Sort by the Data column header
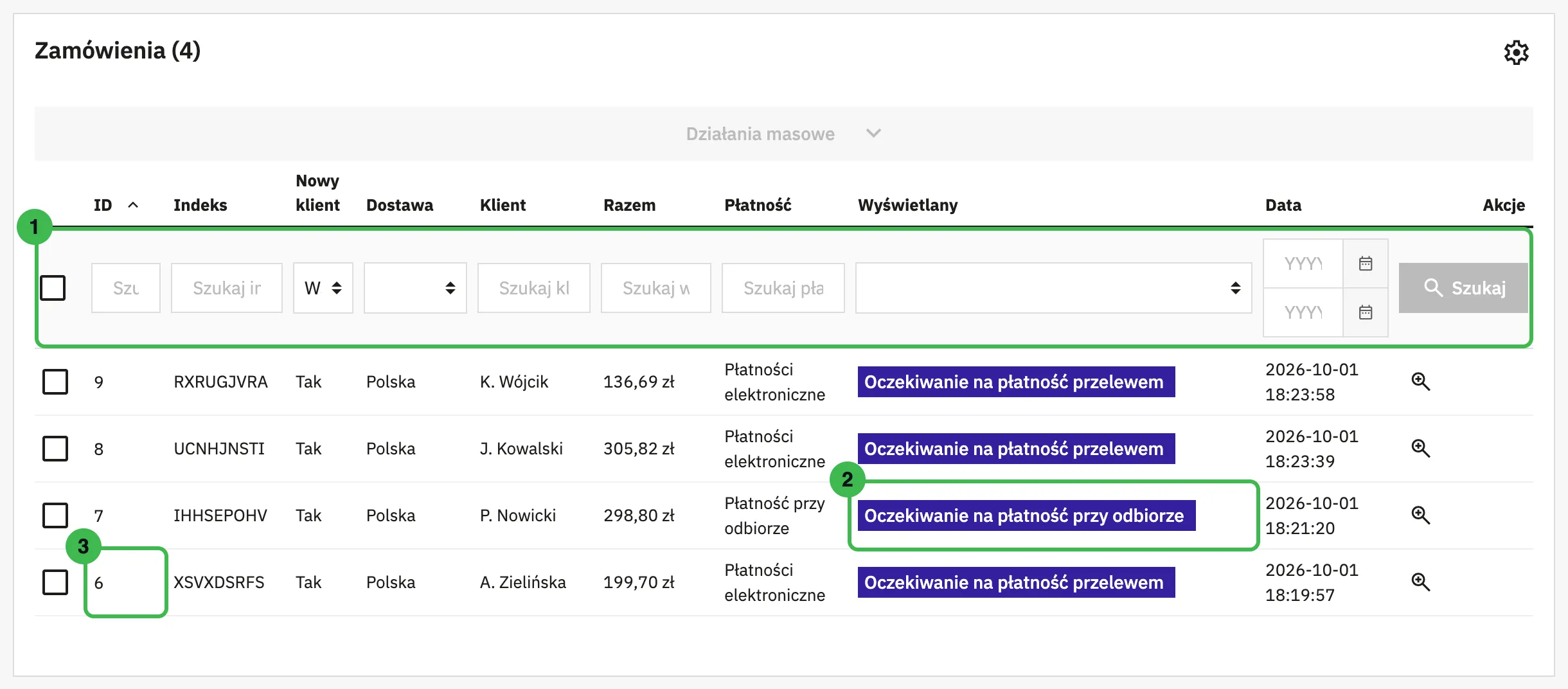Screen dimensions: 1568x689 click(1283, 205)
